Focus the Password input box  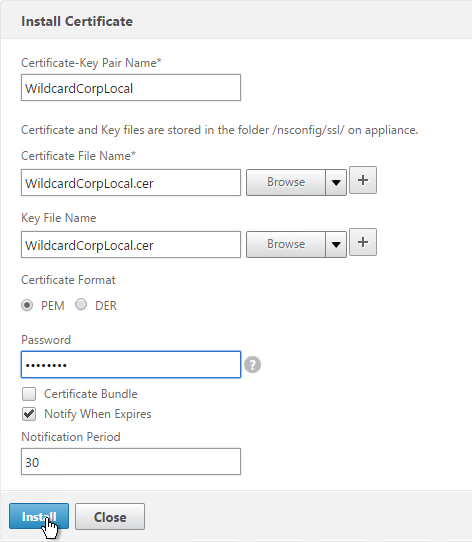131,365
